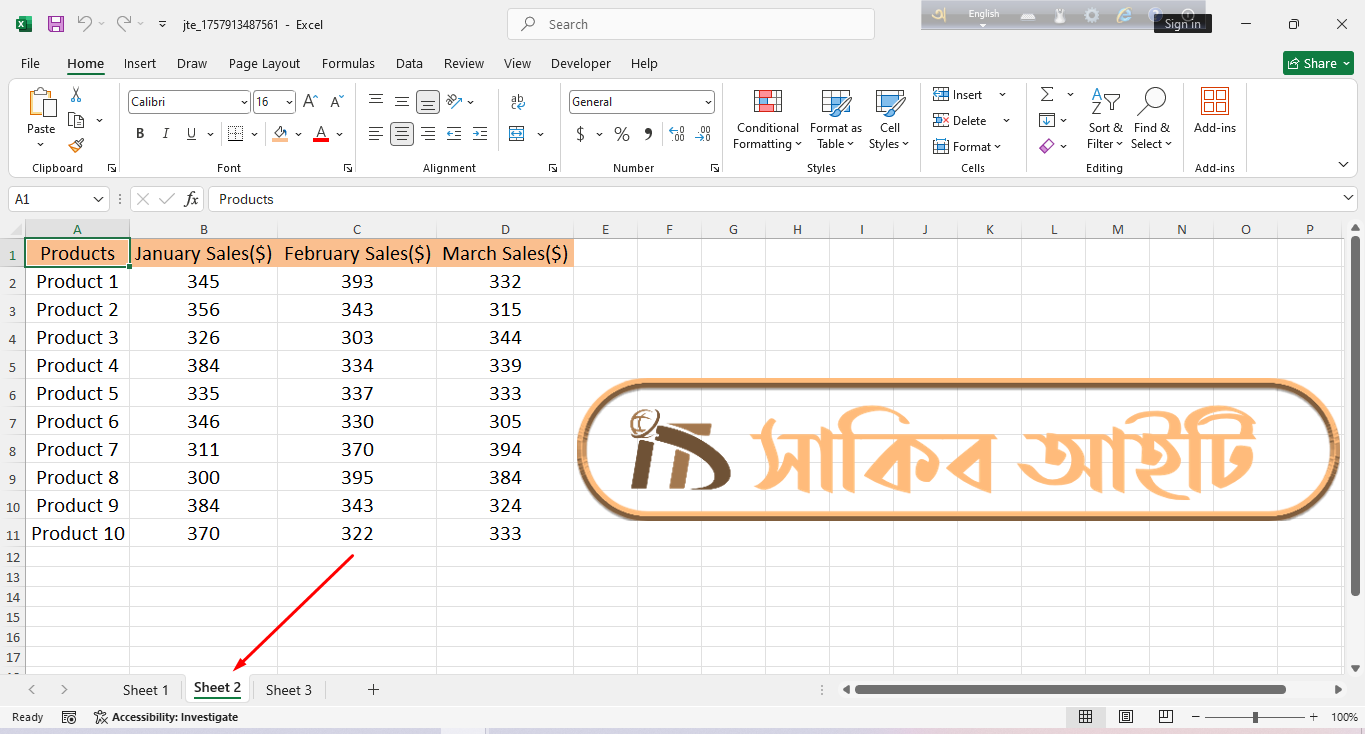Click the Percent Style icon
This screenshot has height=734, width=1365.
[622, 134]
